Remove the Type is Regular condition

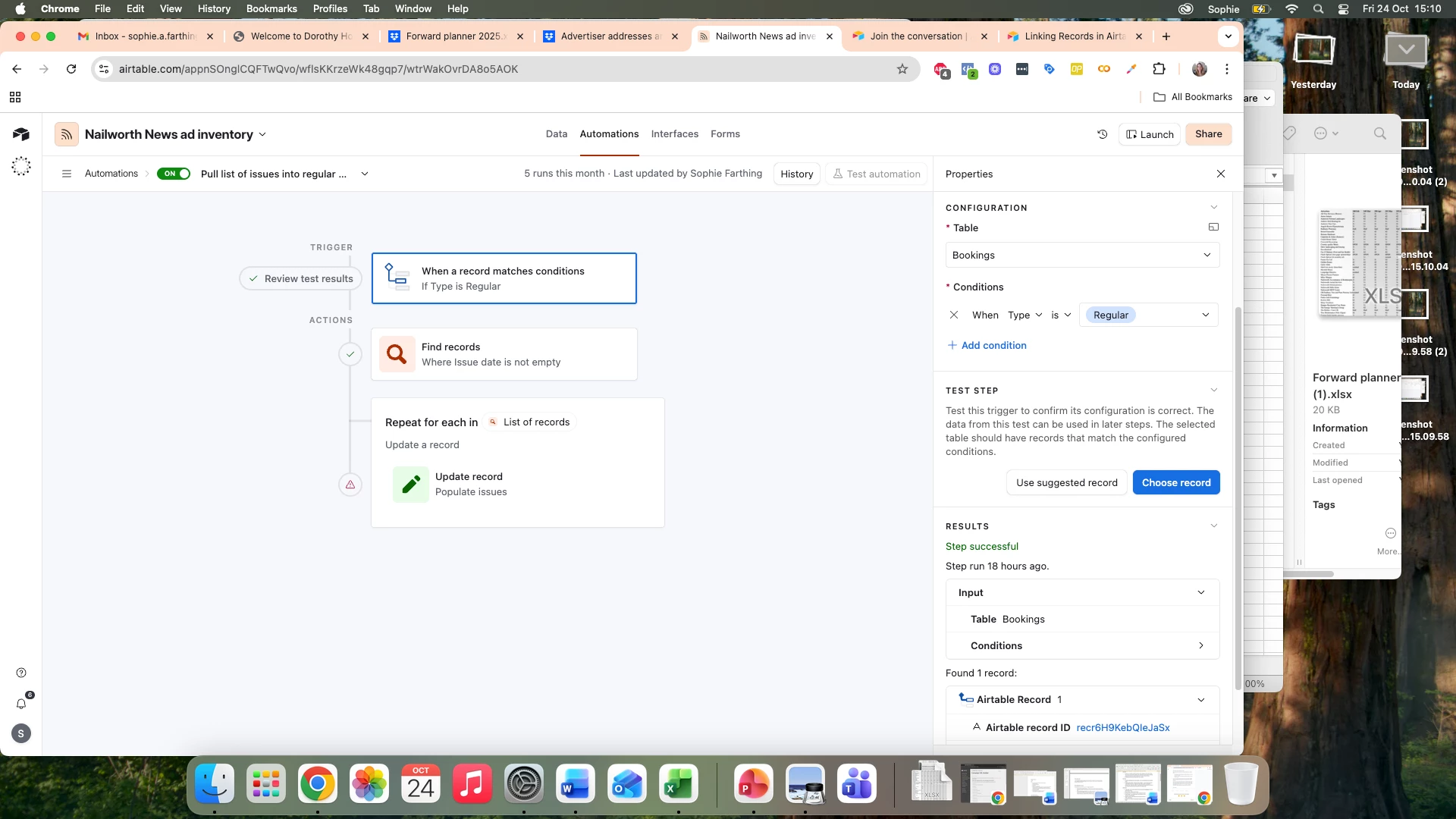[x=954, y=315]
